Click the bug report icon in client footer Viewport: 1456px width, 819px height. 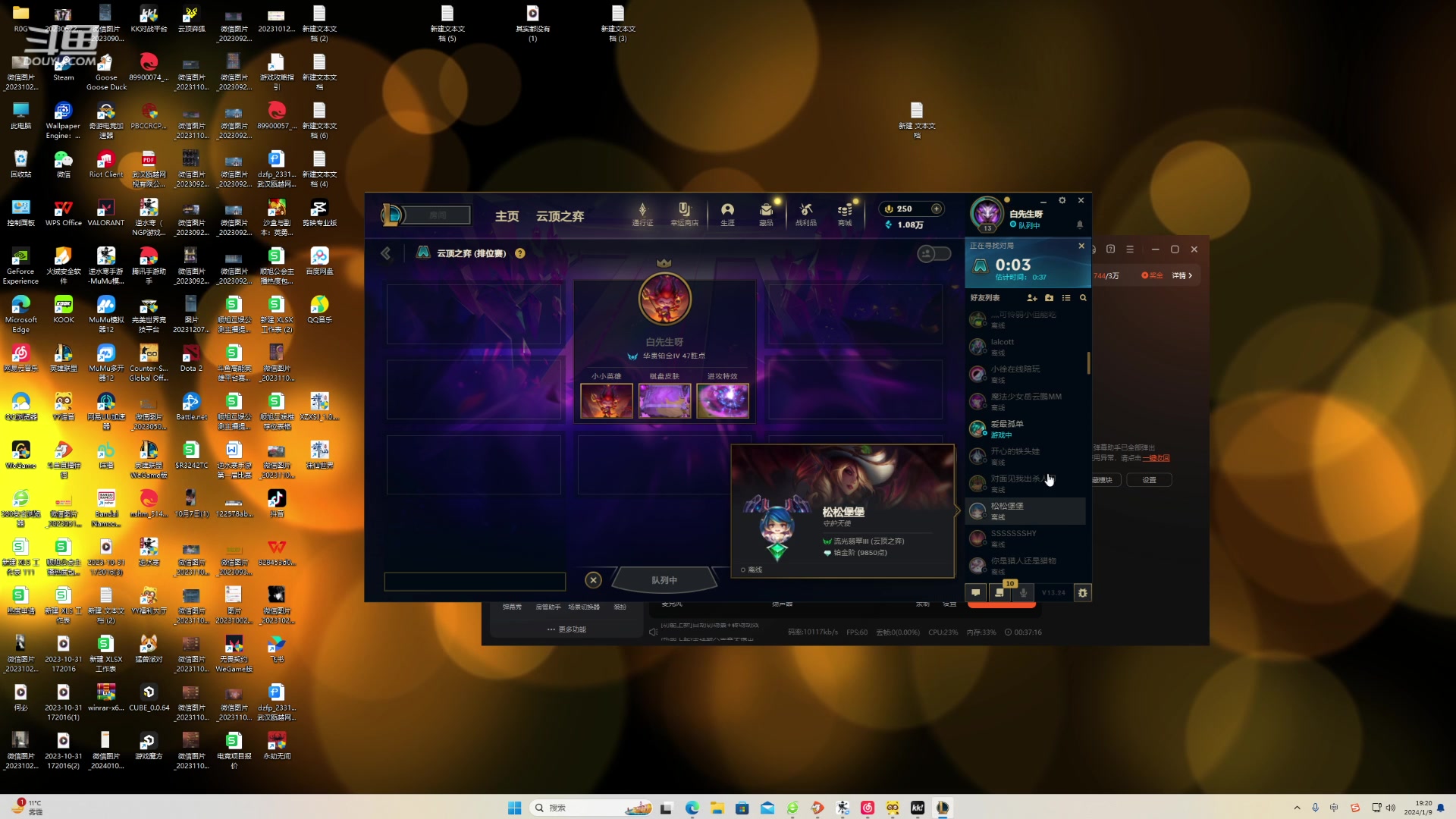[1083, 592]
